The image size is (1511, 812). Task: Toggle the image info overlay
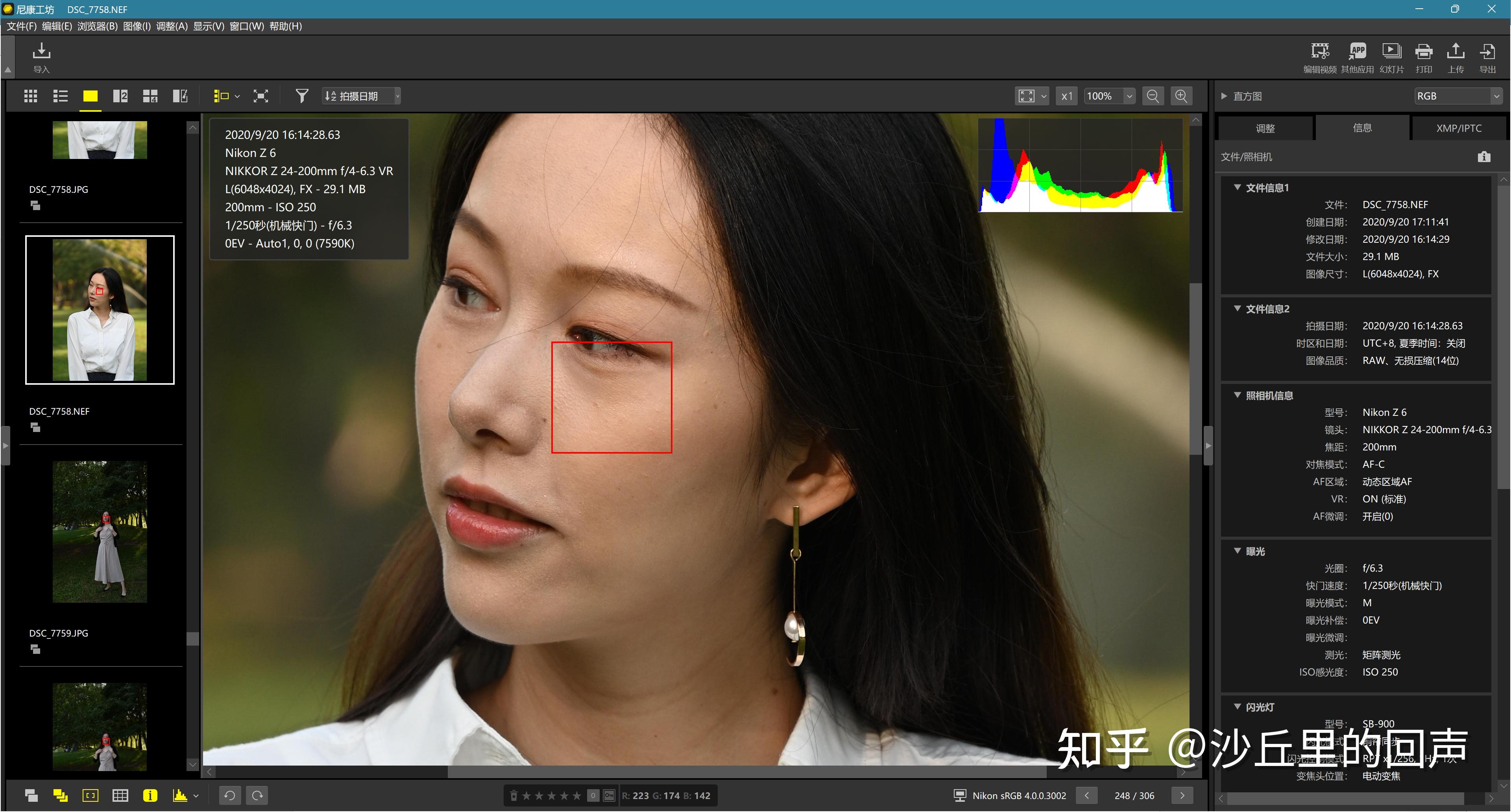pyautogui.click(x=150, y=795)
